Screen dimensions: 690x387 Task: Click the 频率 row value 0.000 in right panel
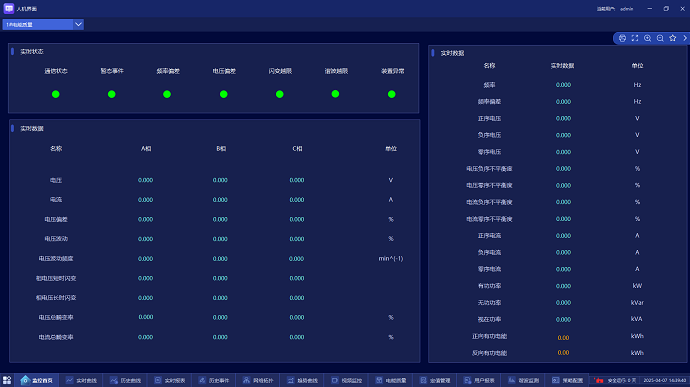point(563,85)
